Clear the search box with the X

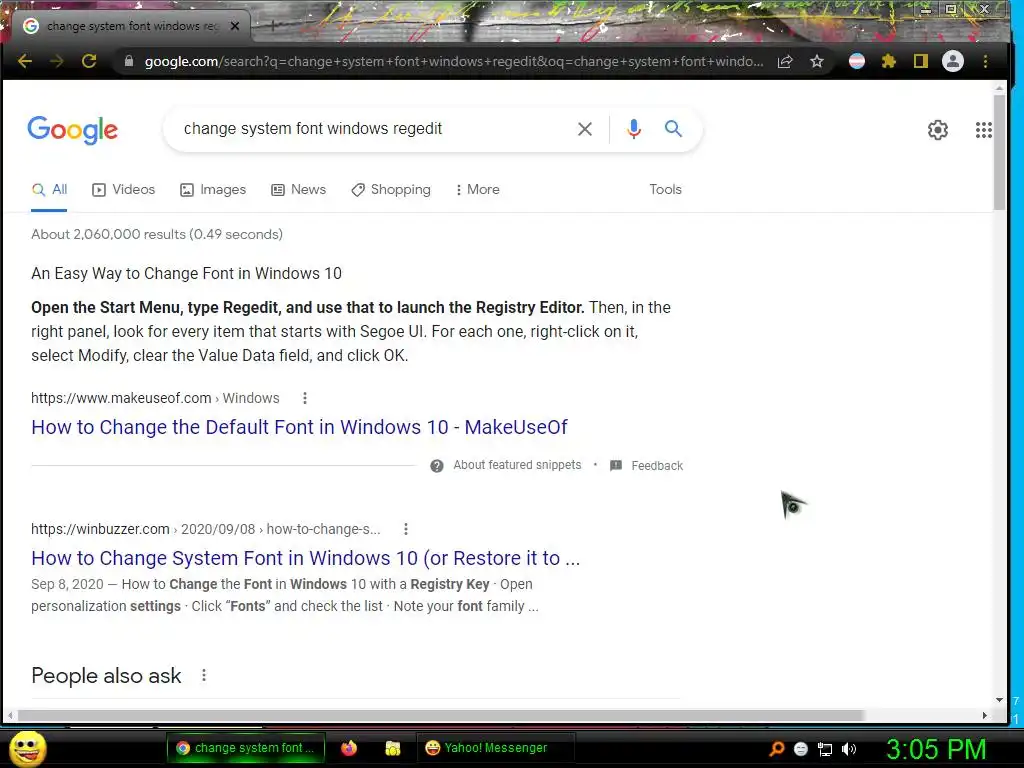pyautogui.click(x=585, y=129)
